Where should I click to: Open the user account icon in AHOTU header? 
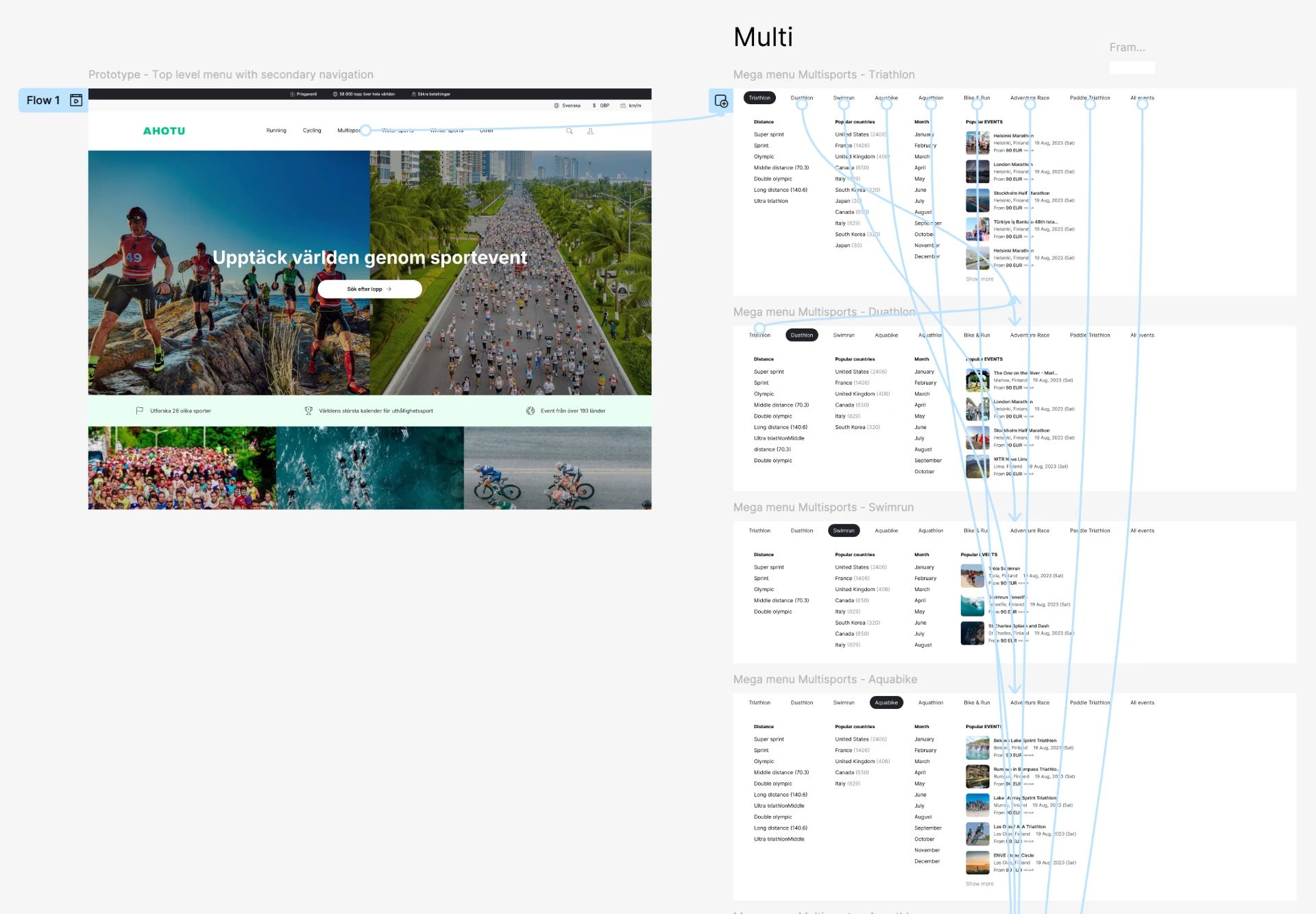(x=590, y=131)
